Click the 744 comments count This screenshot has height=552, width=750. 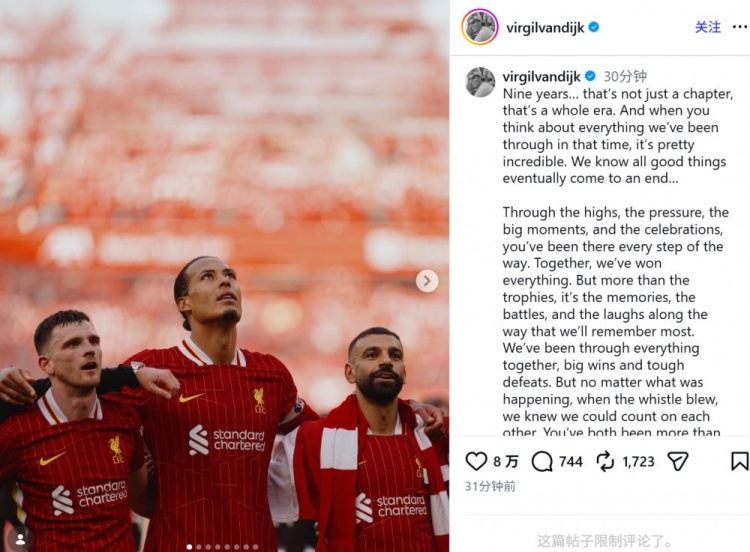[x=571, y=462]
